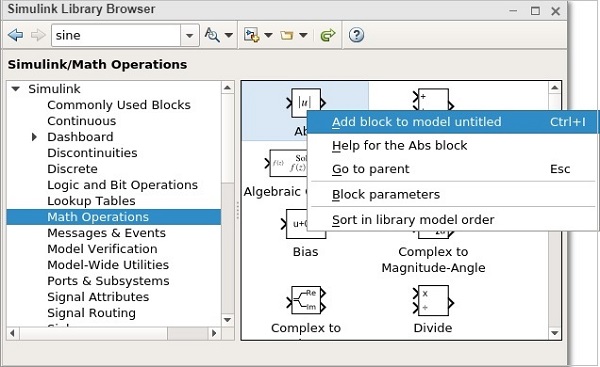Select the Abs block icon

click(x=306, y=103)
